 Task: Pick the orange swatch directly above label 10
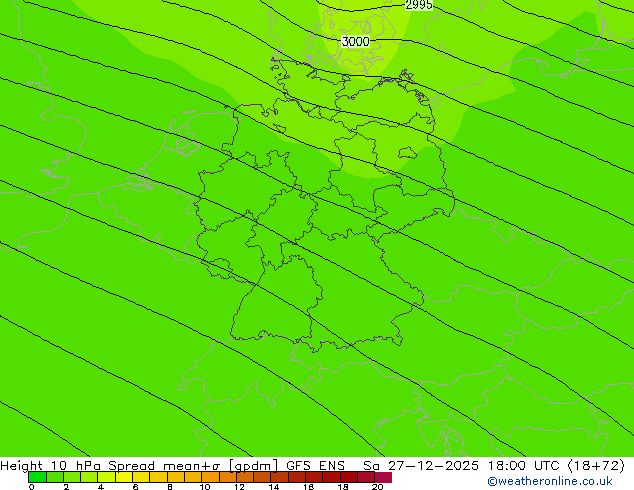pyautogui.click(x=210, y=477)
